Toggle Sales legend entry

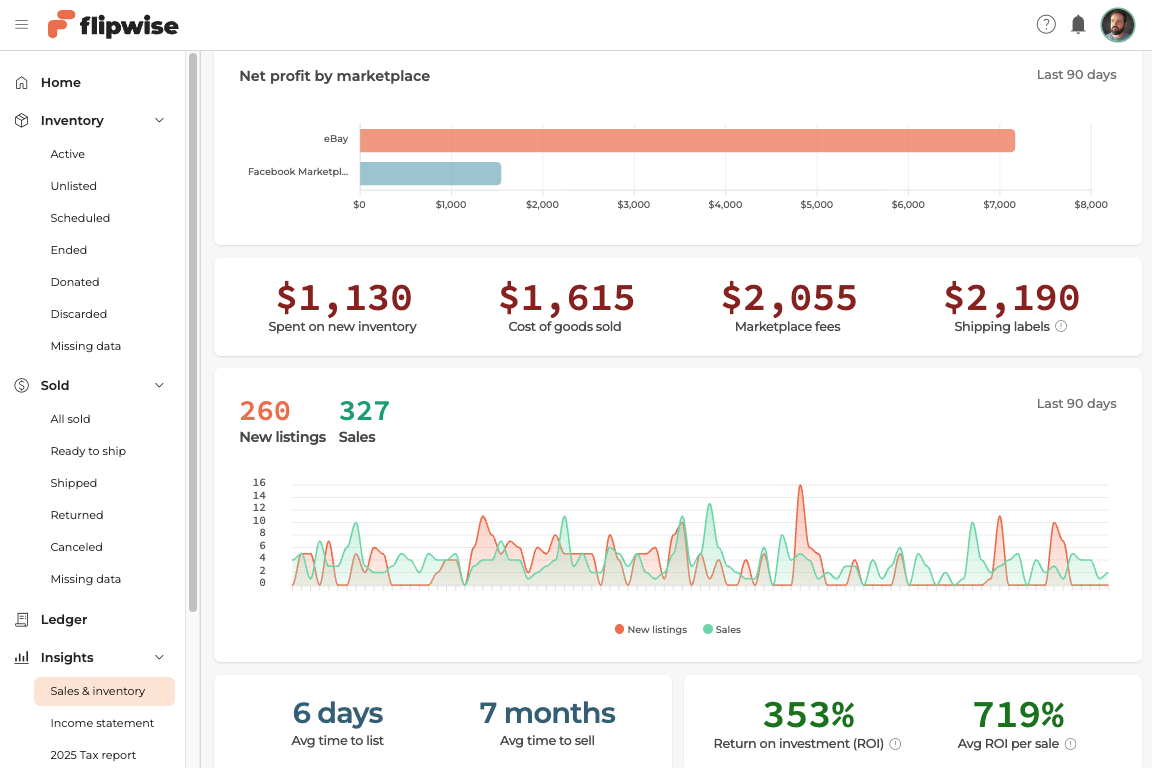coord(721,629)
